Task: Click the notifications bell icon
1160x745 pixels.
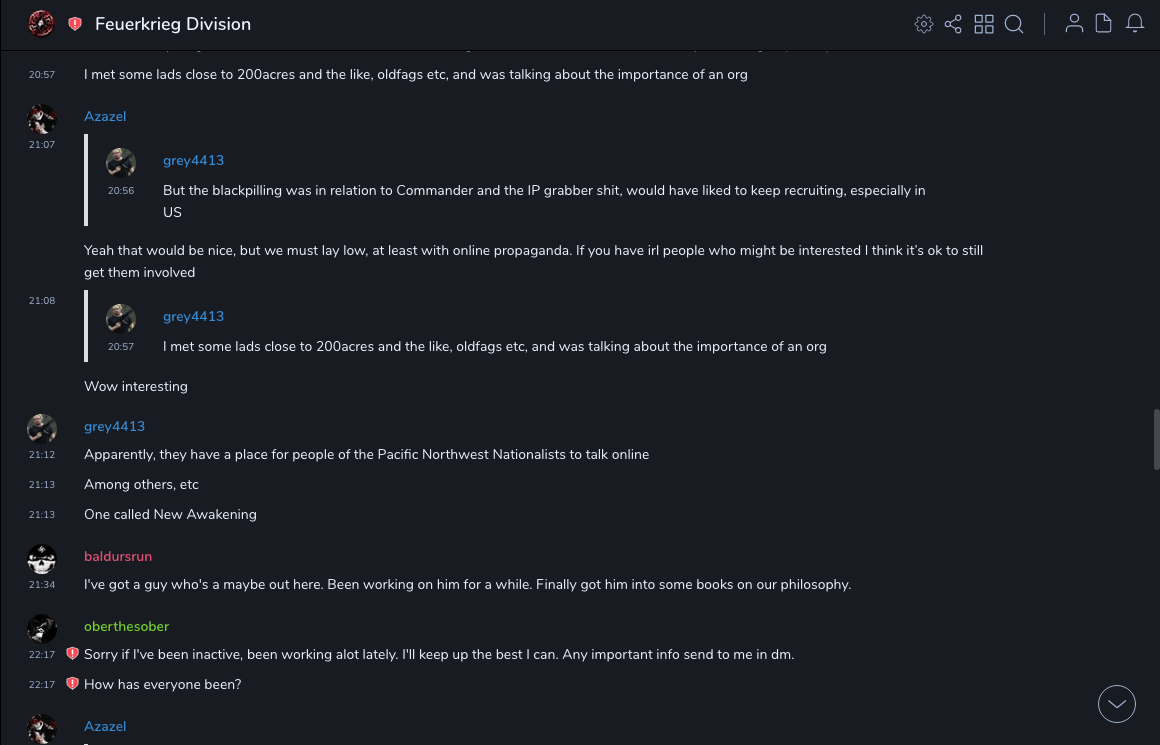Action: (x=1135, y=24)
